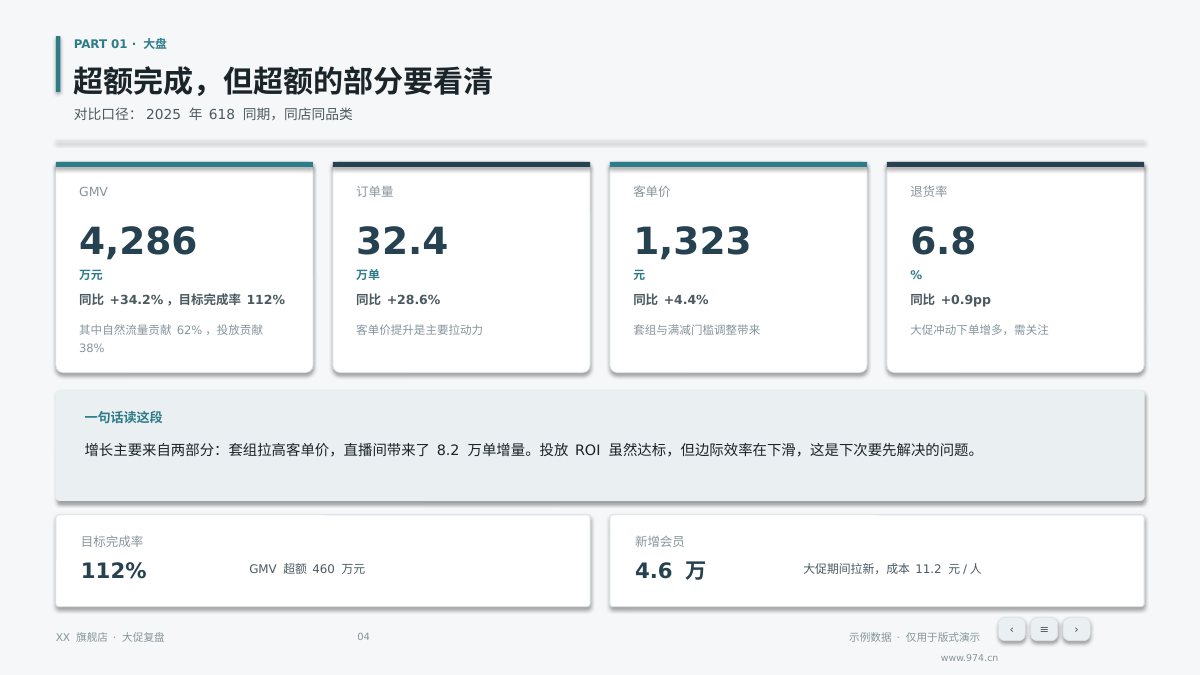Viewport: 1200px width, 675px height.
Task: Select the 112% value in bottom card
Action: click(114, 571)
